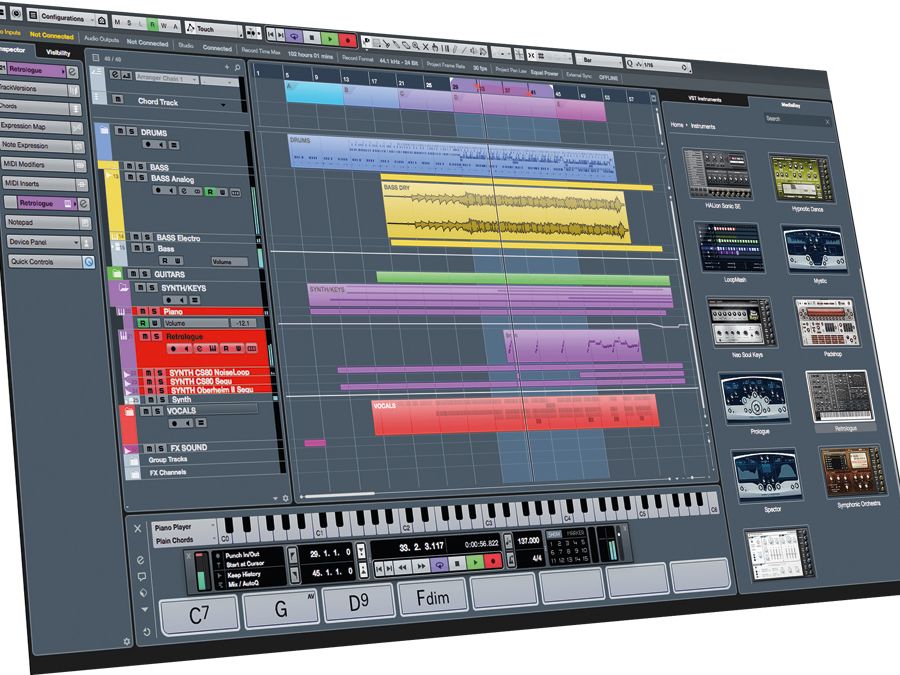Select the Mute X tool in toolbar
This screenshot has width=900, height=675.
pyautogui.click(x=425, y=46)
